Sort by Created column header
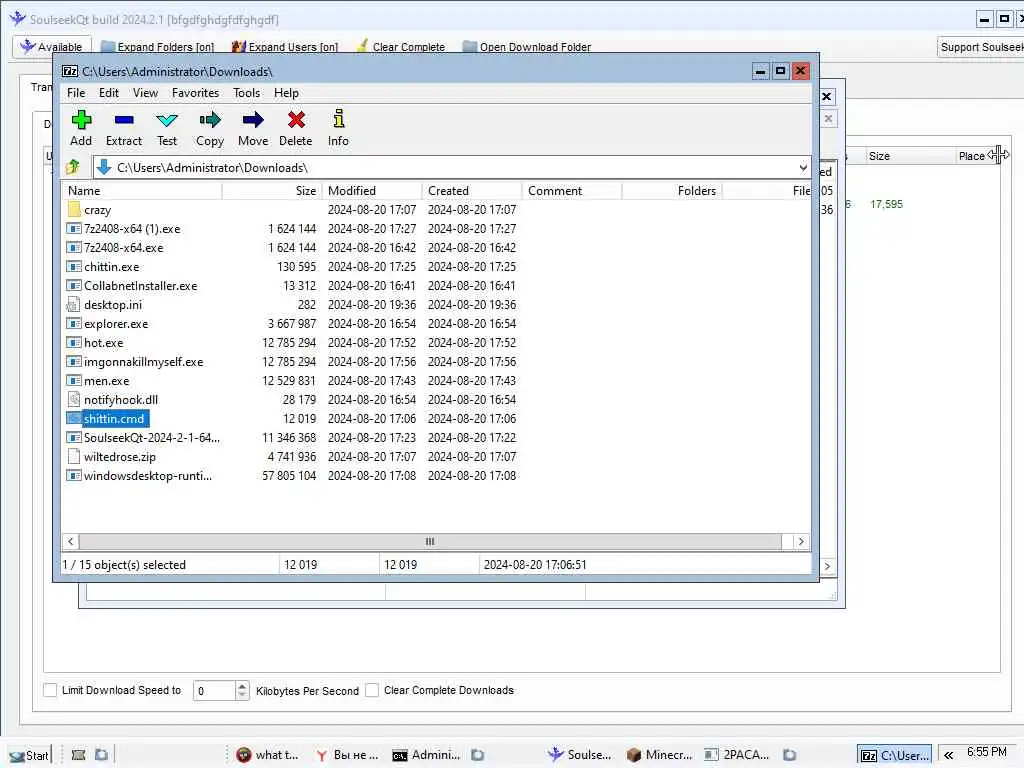This screenshot has width=1024, height=768. [472, 191]
